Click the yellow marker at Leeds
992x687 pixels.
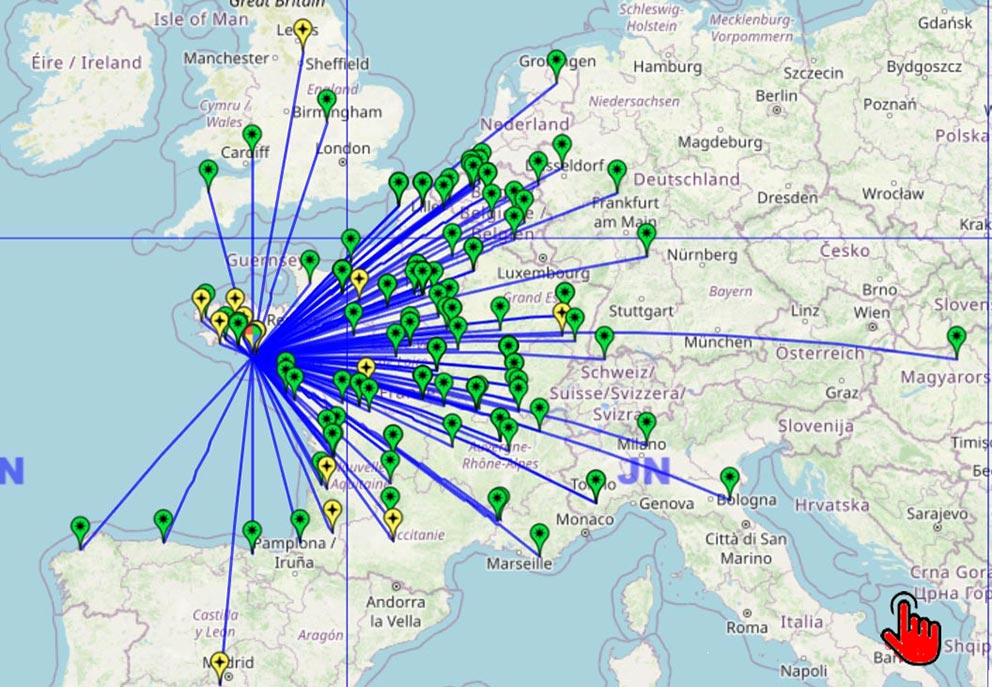[303, 32]
